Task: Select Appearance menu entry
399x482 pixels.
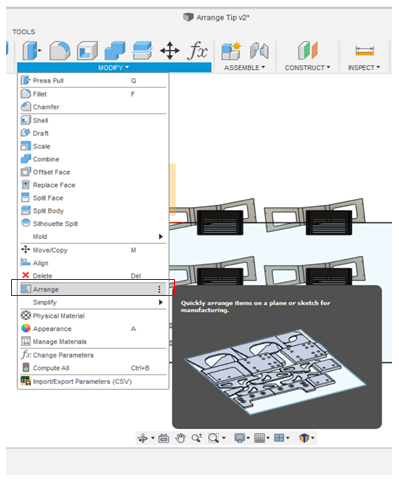Action: 93,329
